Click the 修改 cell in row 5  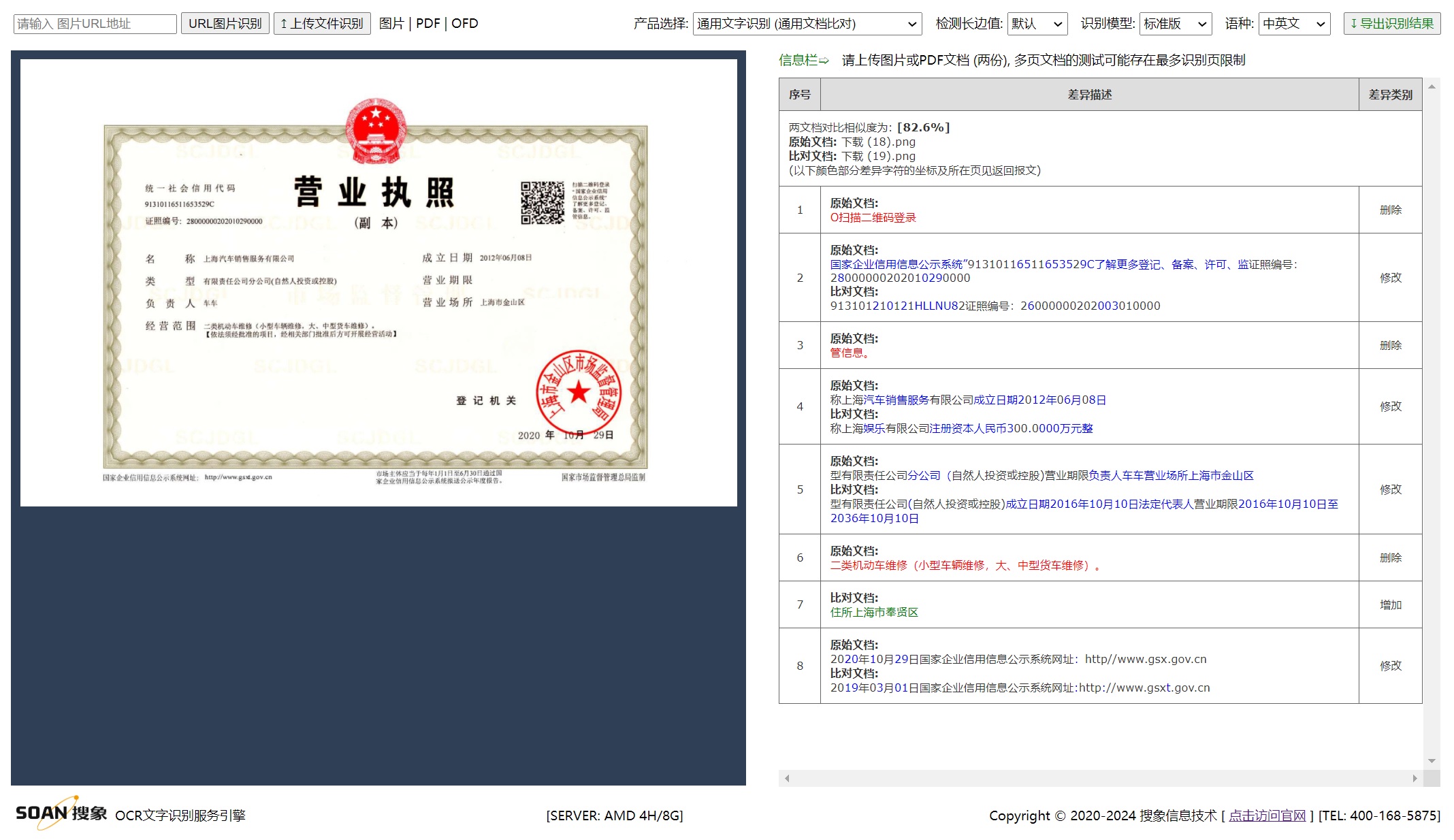point(1391,489)
